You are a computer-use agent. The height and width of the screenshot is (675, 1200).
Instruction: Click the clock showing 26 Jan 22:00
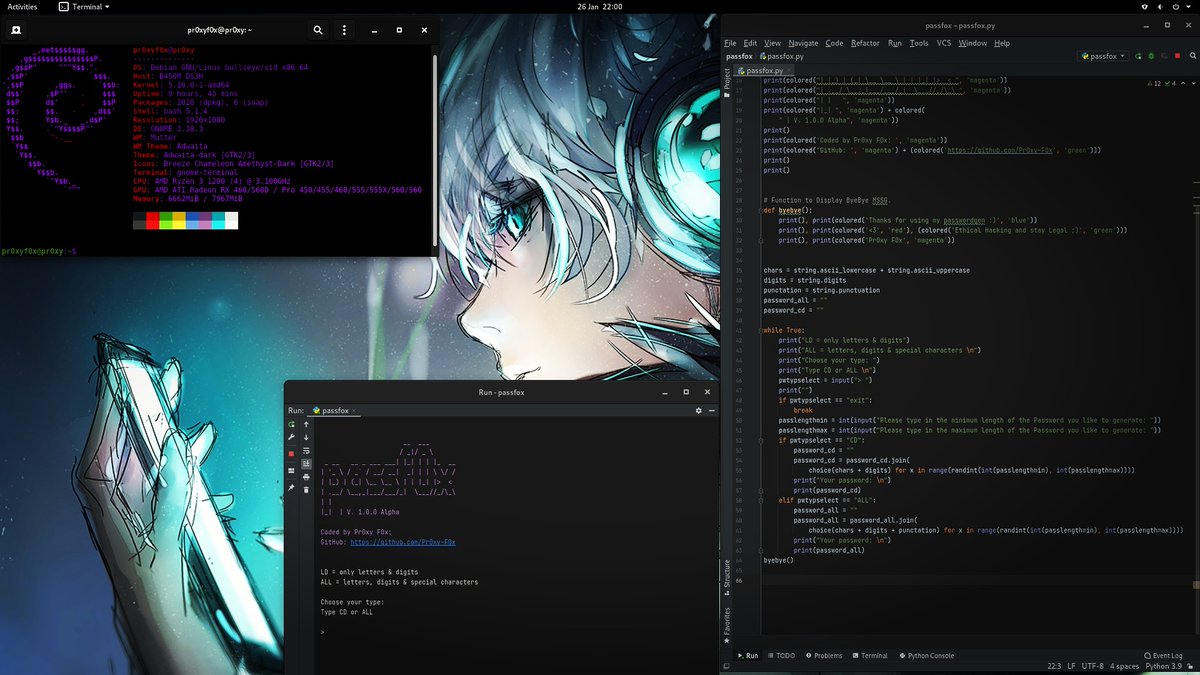(x=599, y=6)
